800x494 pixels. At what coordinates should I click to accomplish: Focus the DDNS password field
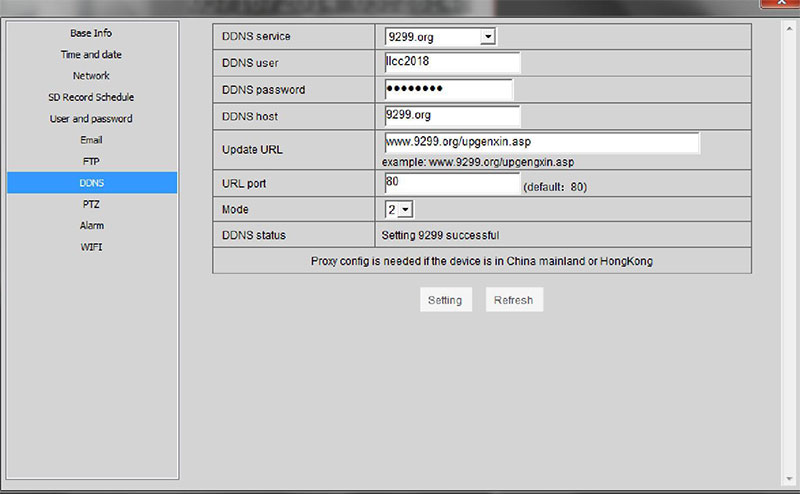pos(448,89)
